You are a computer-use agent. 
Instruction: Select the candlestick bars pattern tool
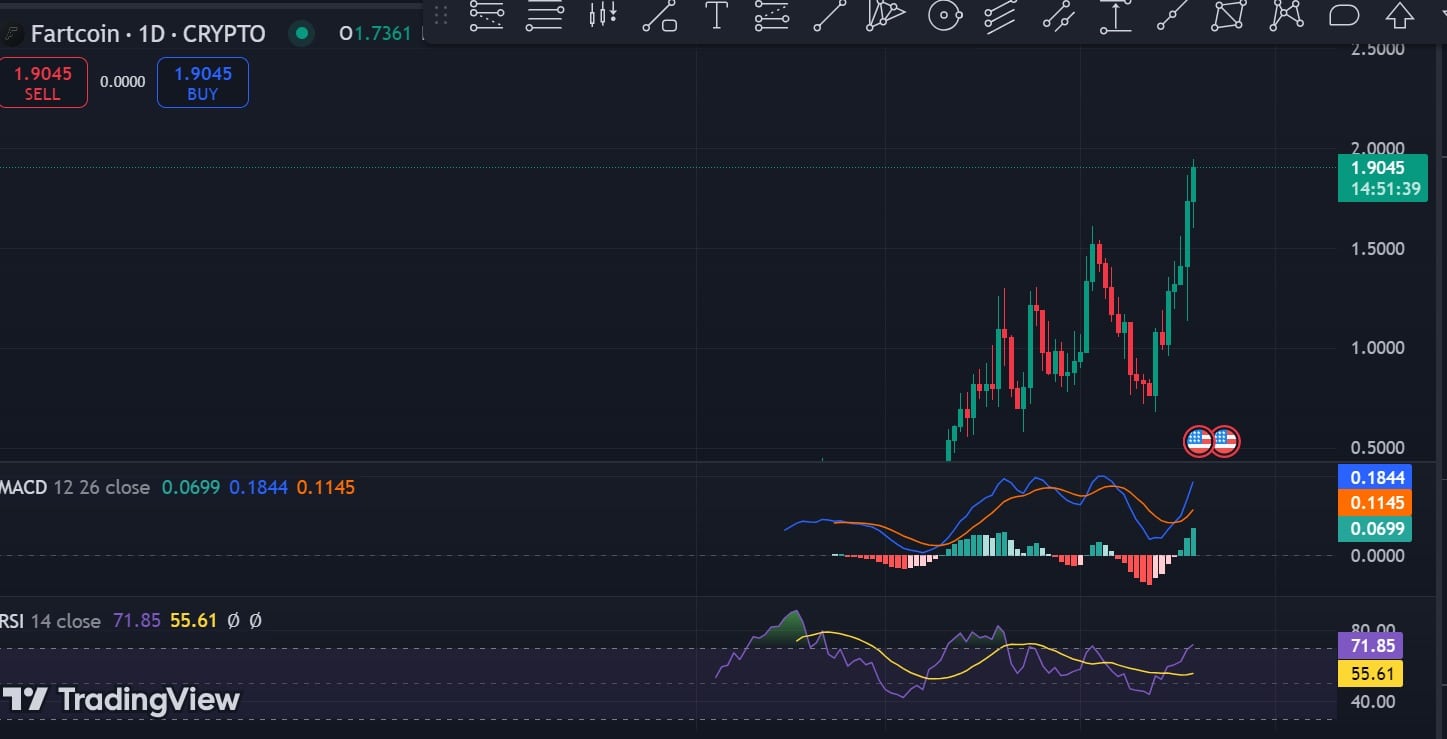[602, 16]
